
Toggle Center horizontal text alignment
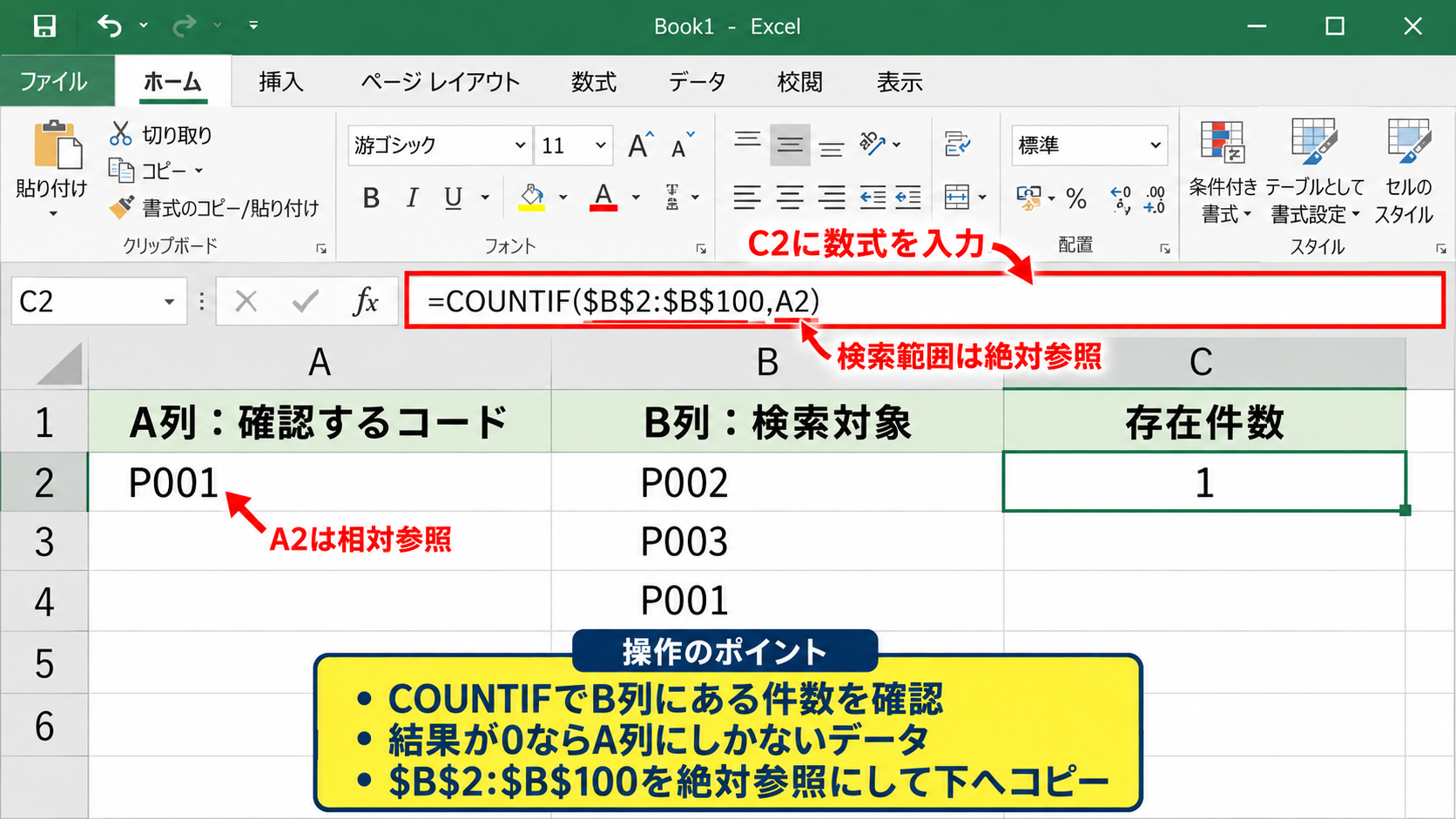click(x=789, y=198)
